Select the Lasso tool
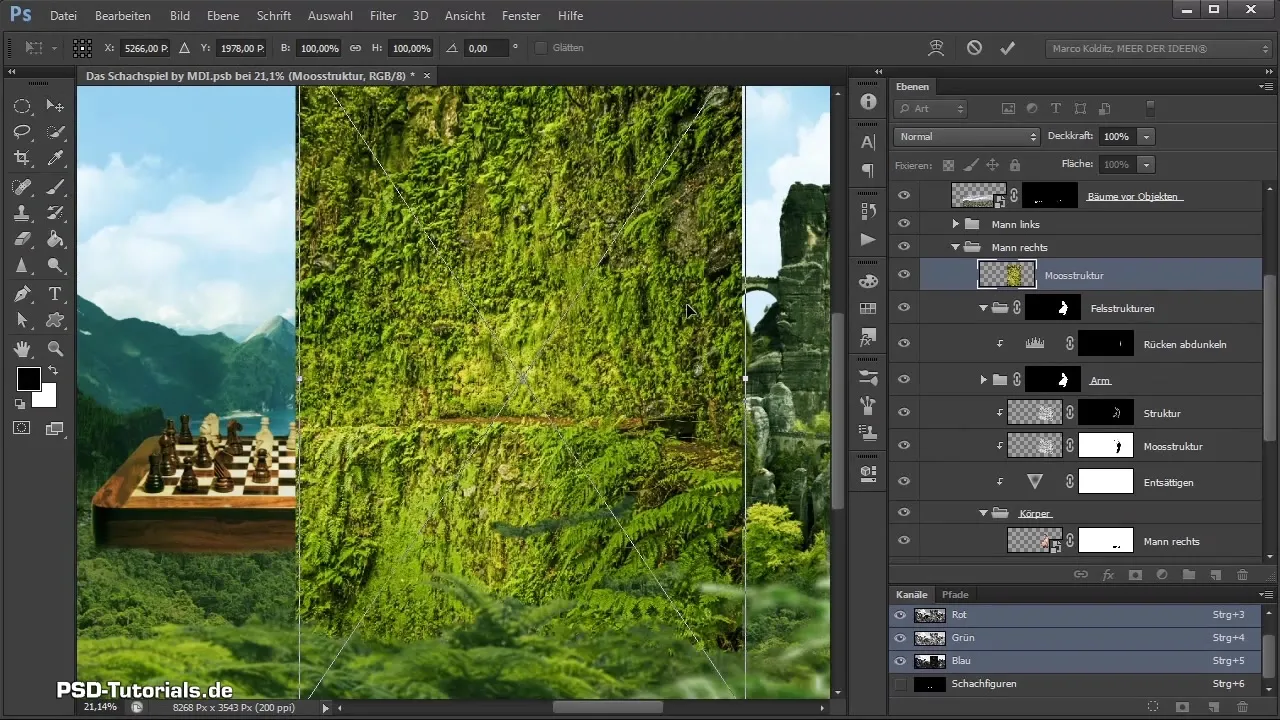The image size is (1280, 720). 22,132
